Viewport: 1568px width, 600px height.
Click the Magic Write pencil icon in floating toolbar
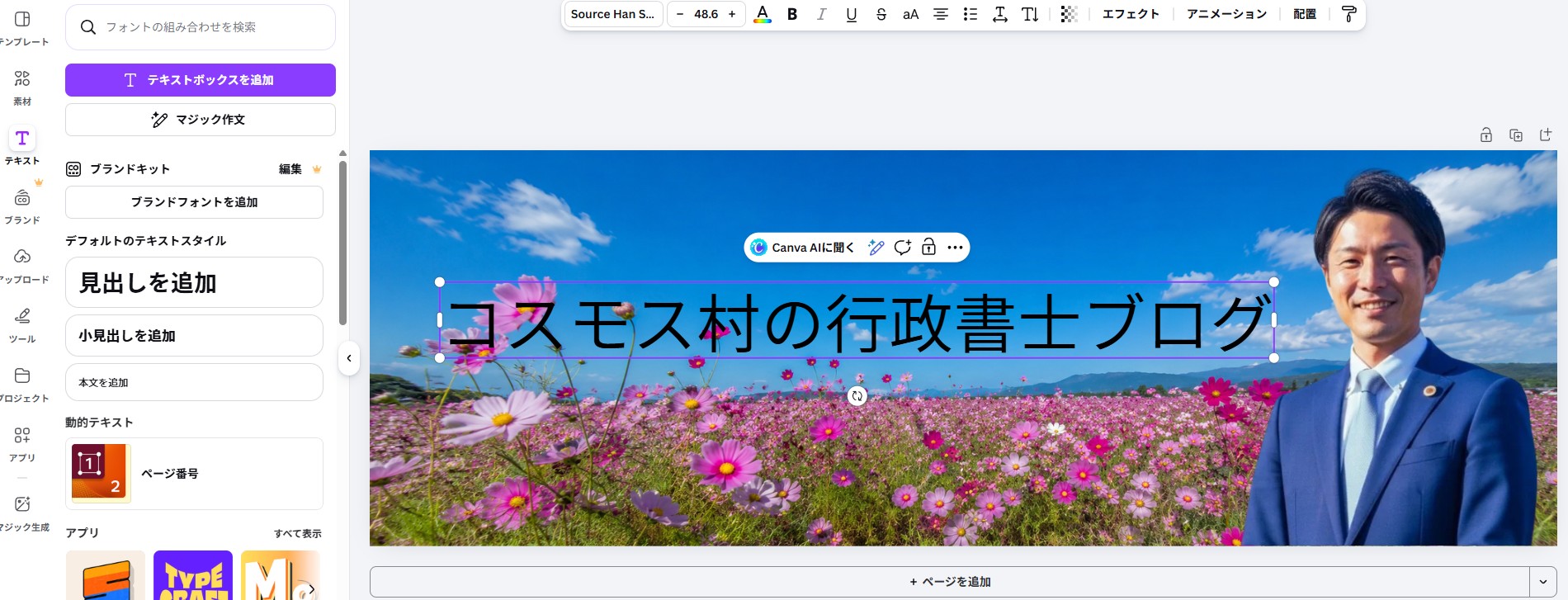click(x=876, y=248)
